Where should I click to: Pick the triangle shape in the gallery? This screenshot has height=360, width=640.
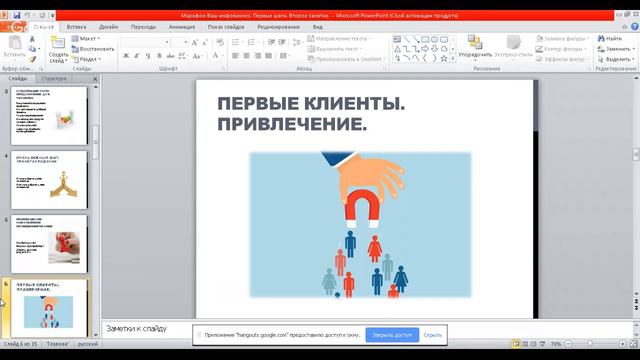coord(397,49)
